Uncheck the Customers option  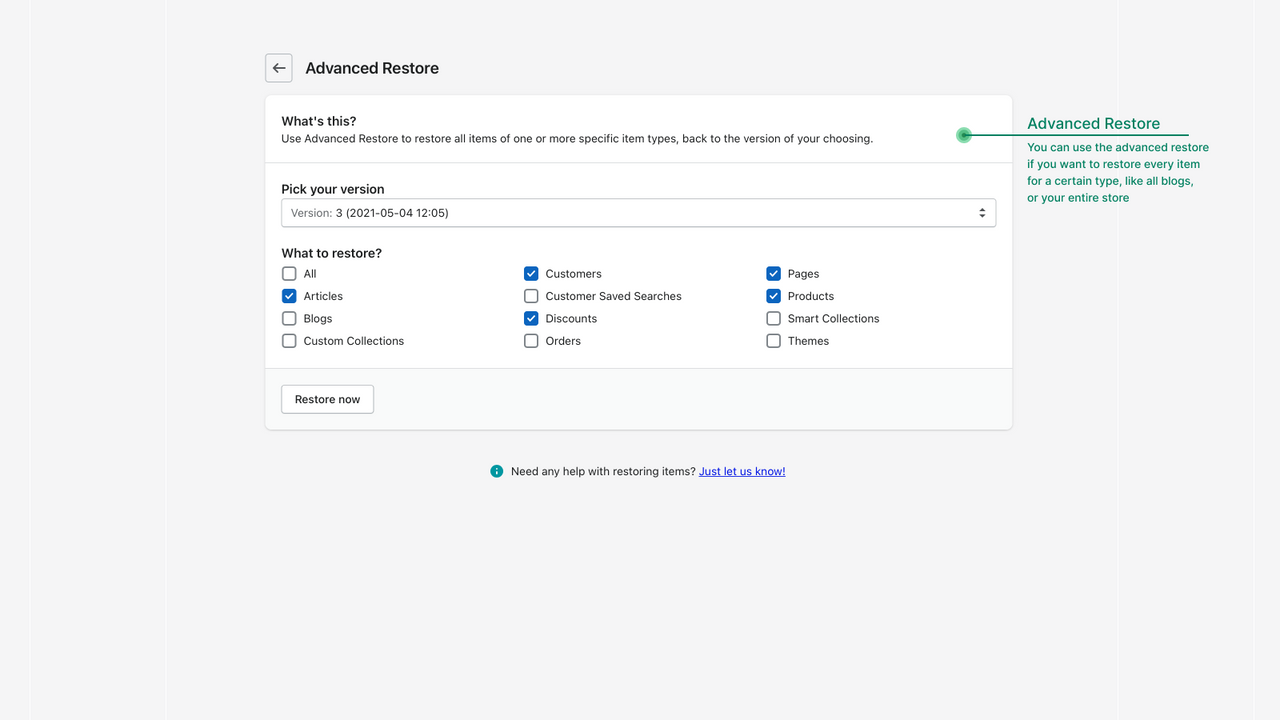(x=530, y=273)
